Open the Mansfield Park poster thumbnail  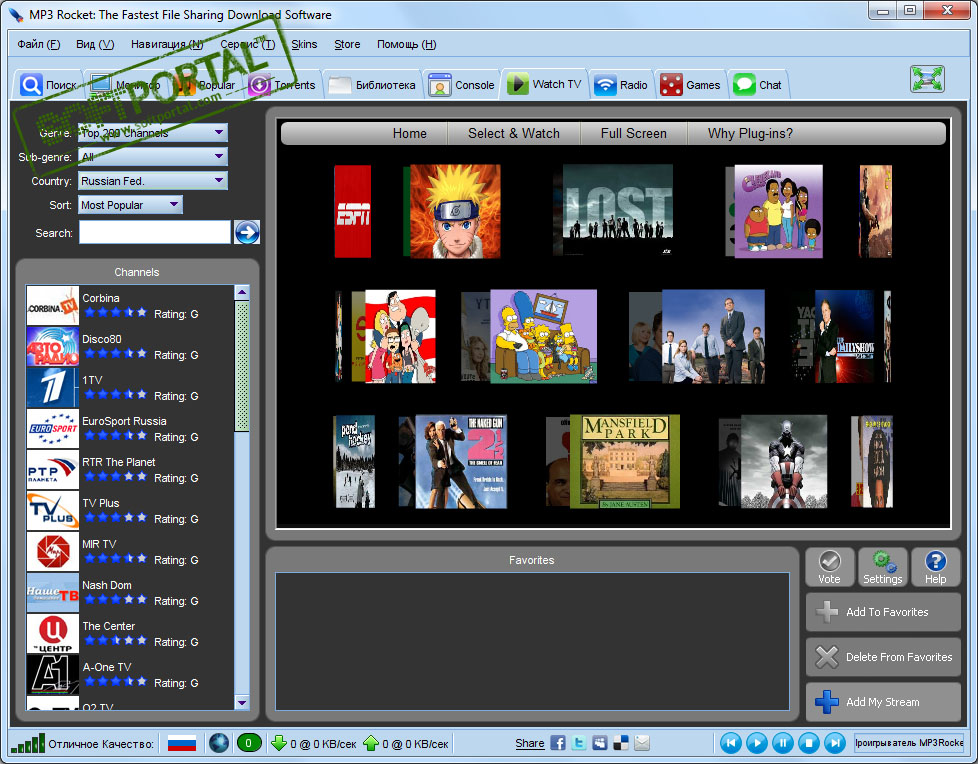[625, 462]
